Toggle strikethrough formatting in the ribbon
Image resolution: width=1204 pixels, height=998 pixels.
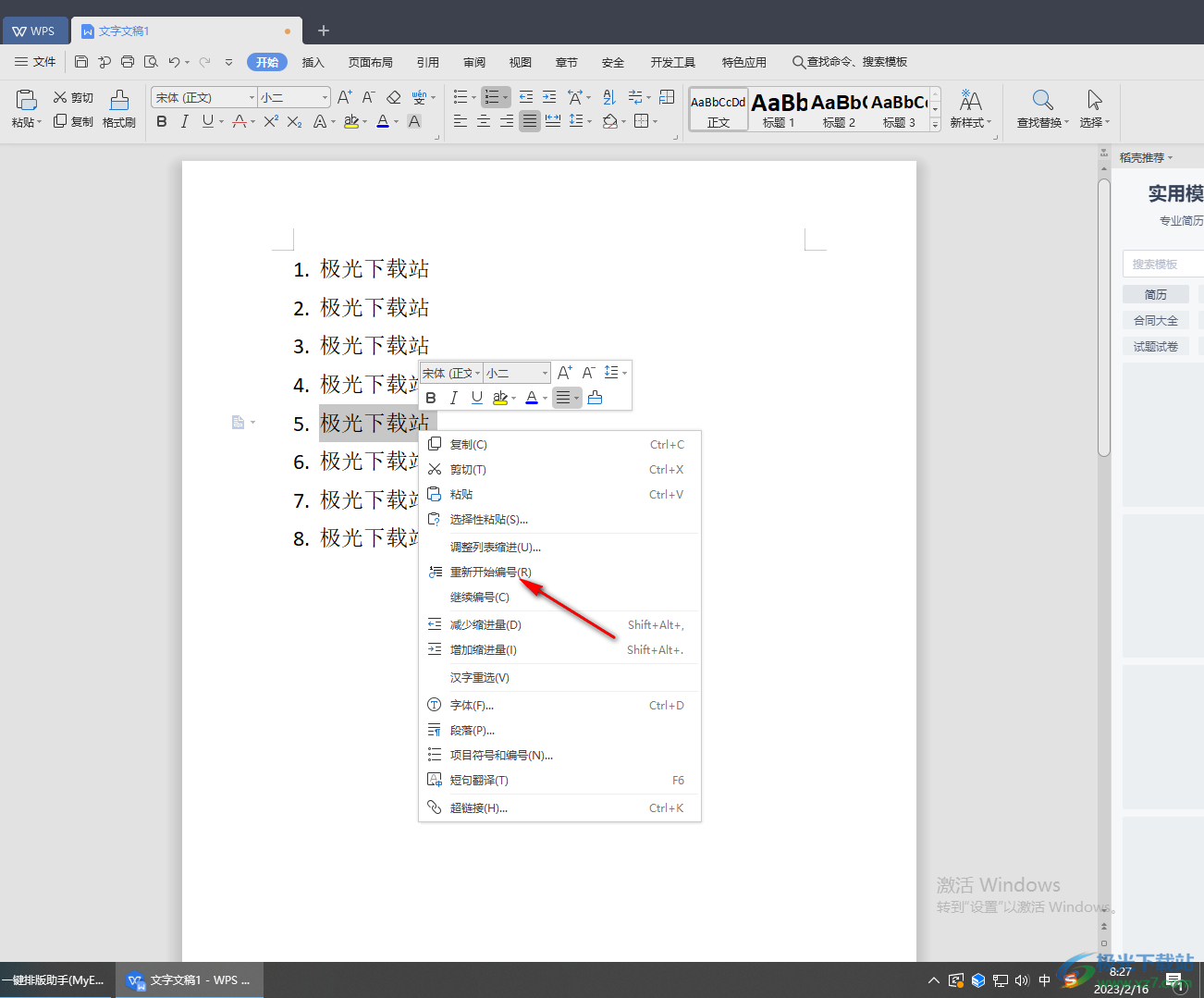click(x=240, y=121)
